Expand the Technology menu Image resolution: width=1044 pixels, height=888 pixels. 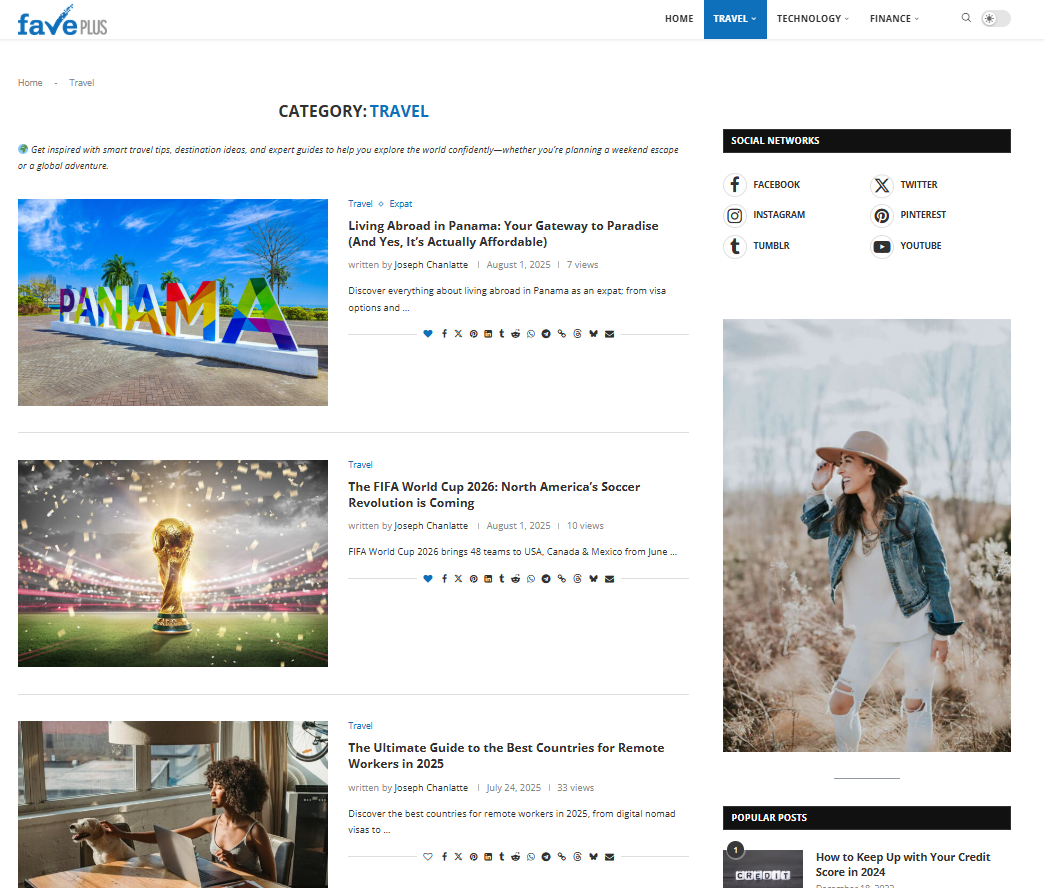(813, 19)
